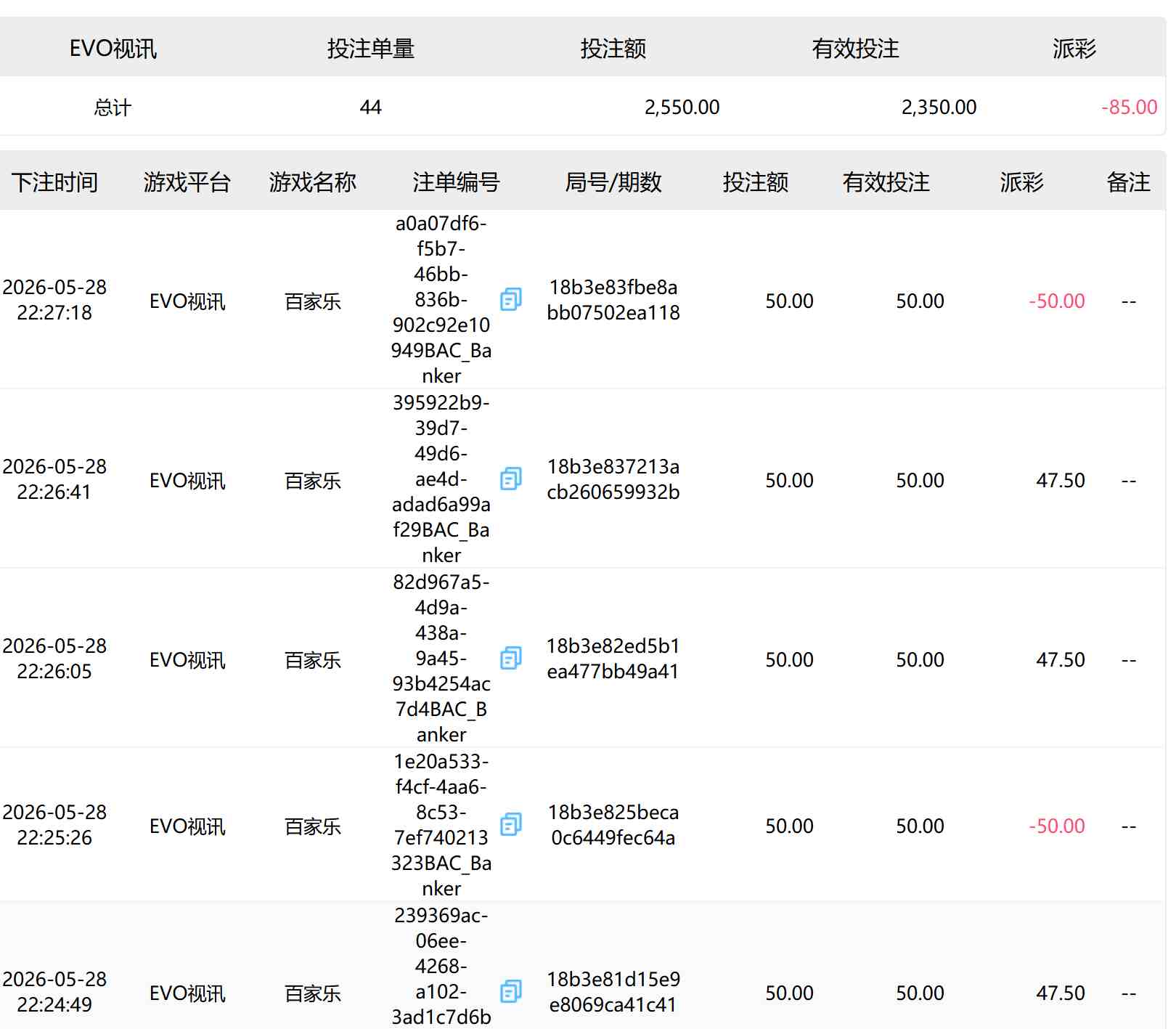Click bet ID text 82d967a5-4d9a-438a
The height and width of the screenshot is (1029, 1176).
[441, 659]
